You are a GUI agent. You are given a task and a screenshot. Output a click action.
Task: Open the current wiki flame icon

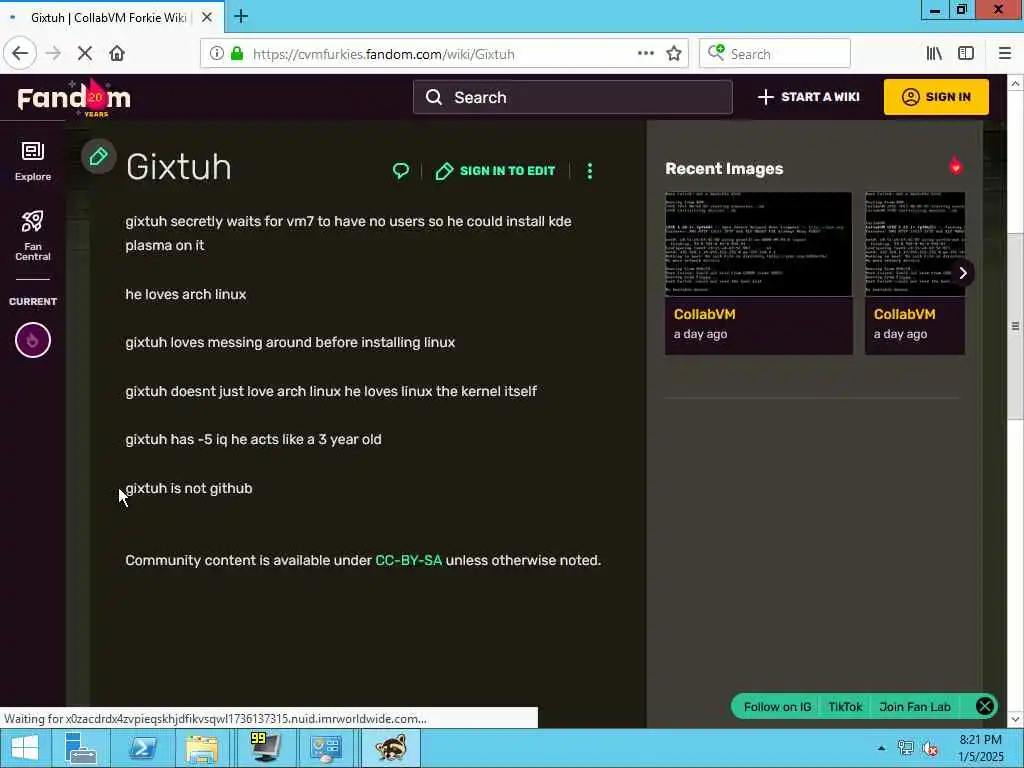(33, 340)
